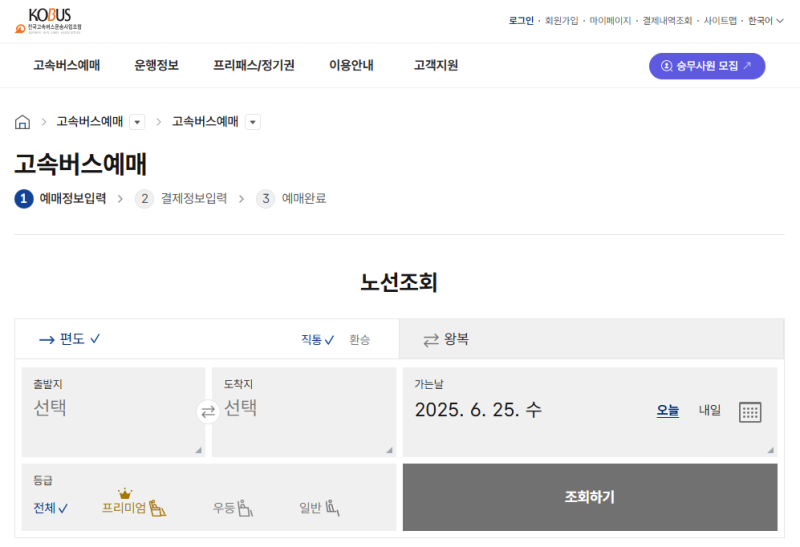Open the 가는날 date field
Viewport: 800px width, 547px height.
pyautogui.click(x=590, y=412)
